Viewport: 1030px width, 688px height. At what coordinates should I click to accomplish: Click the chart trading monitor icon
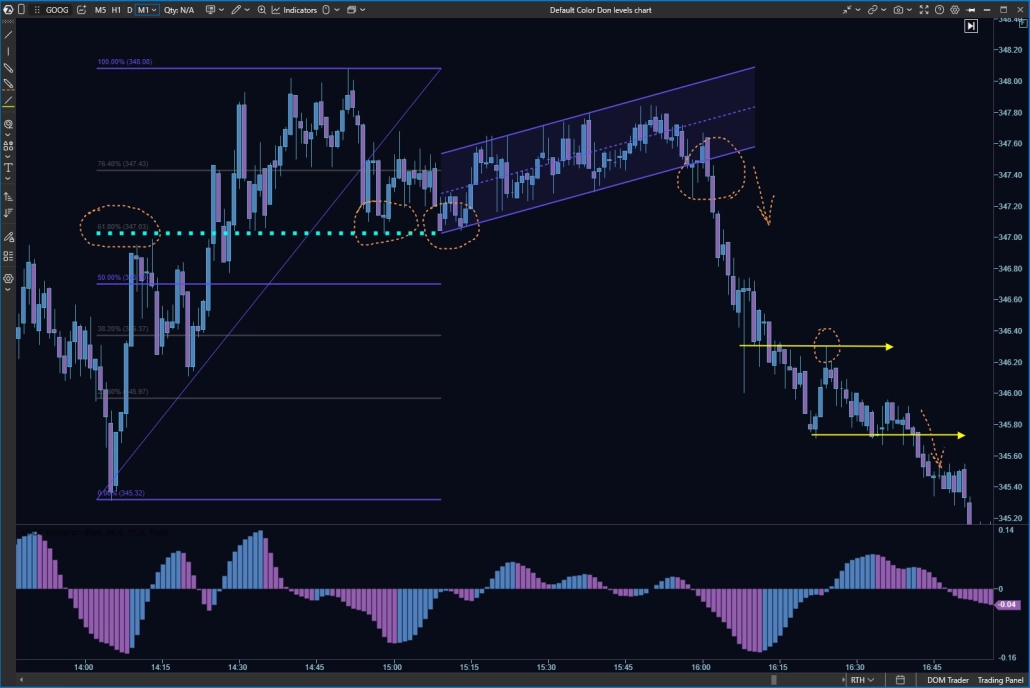210,10
